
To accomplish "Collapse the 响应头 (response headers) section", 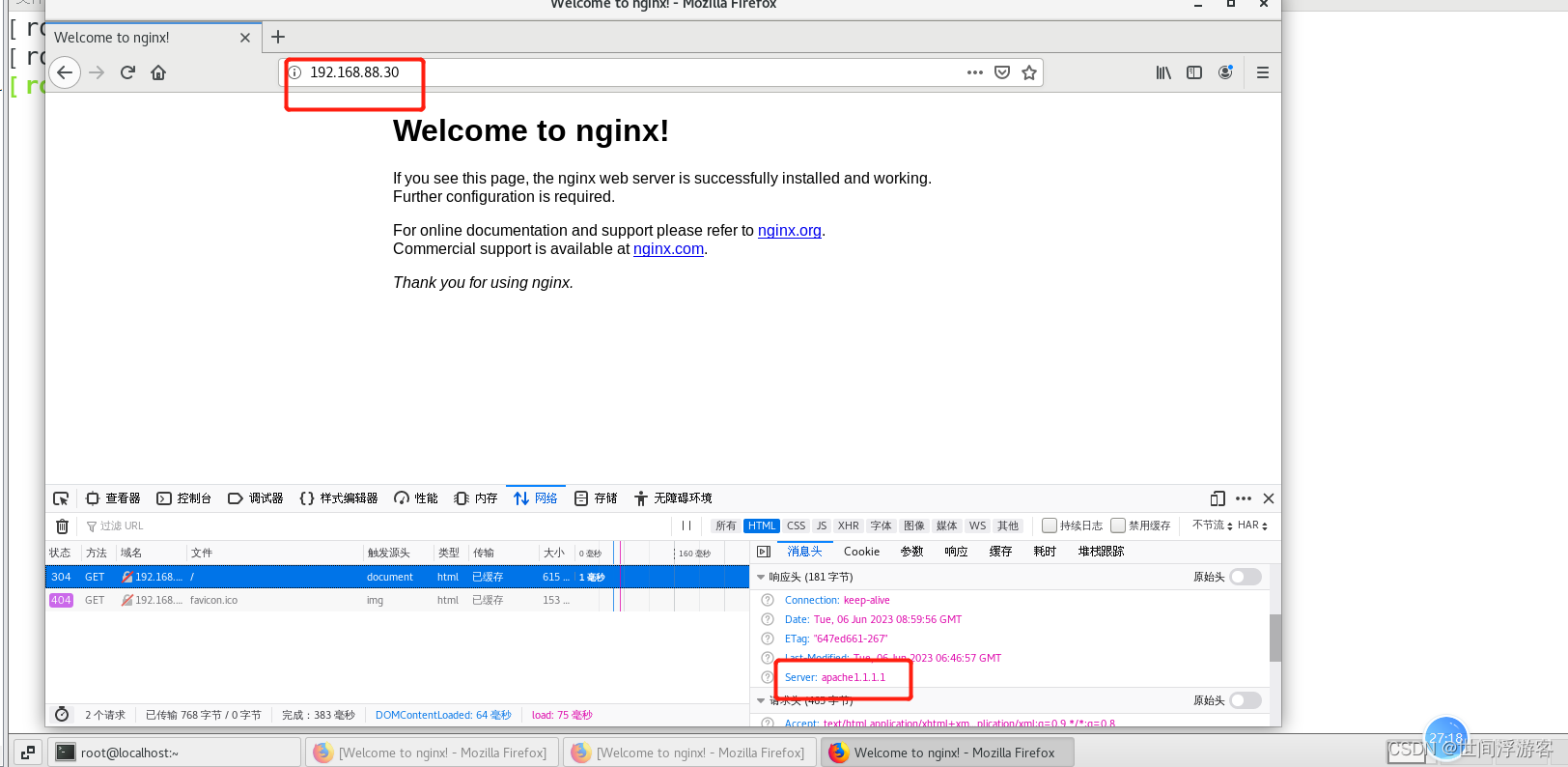I will (761, 577).
